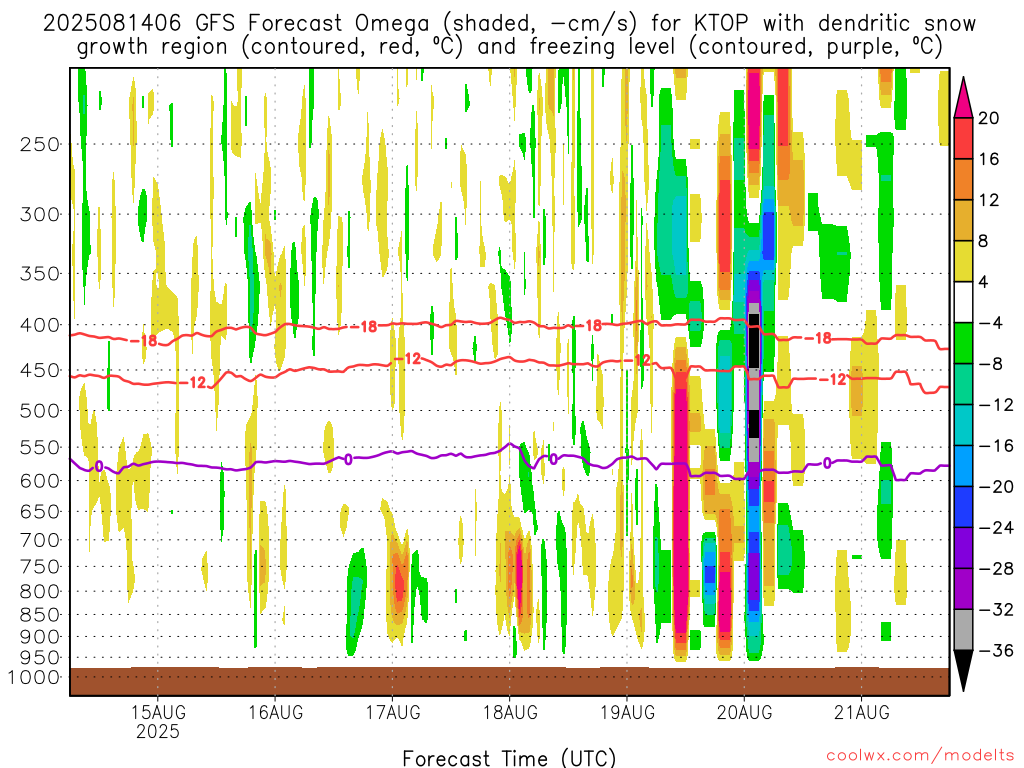Click the coolwx.com/modelts link
Viewport: 1024px width, 768px height.
tap(920, 755)
